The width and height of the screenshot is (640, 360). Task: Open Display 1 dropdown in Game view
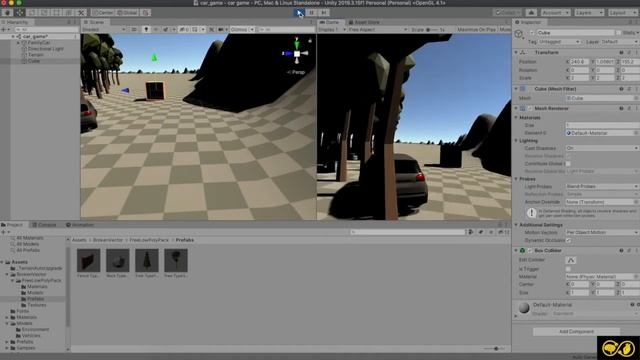332,29
